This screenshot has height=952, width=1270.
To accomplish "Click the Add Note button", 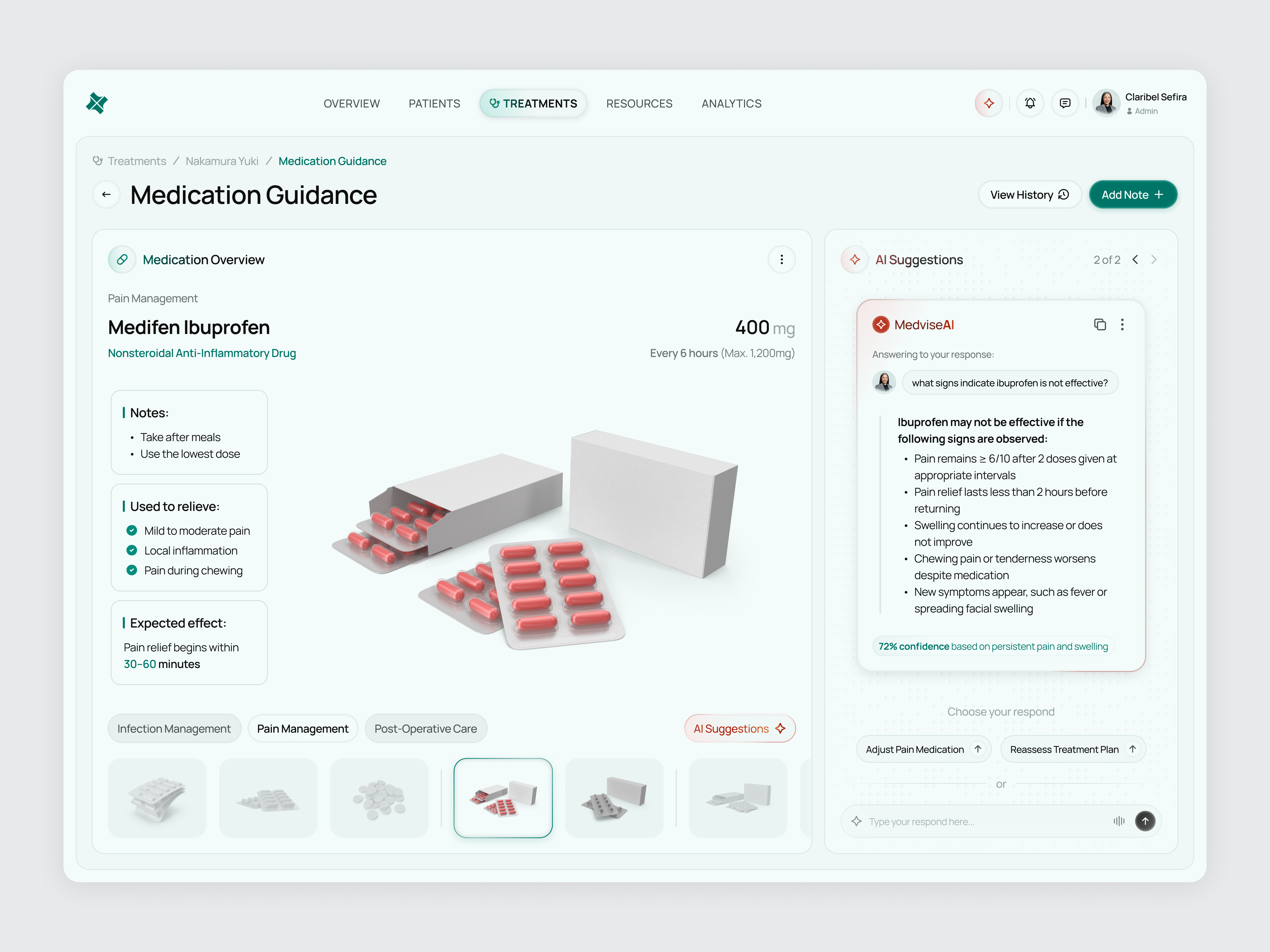I will click(1132, 195).
